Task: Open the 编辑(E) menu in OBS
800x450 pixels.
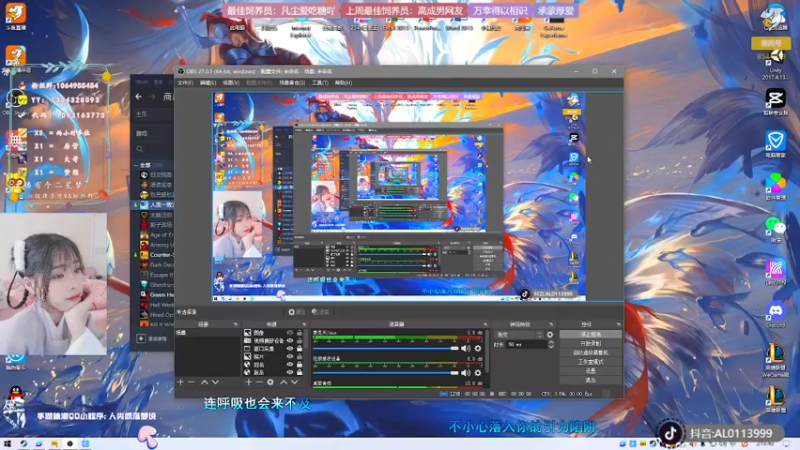Action: [x=208, y=83]
